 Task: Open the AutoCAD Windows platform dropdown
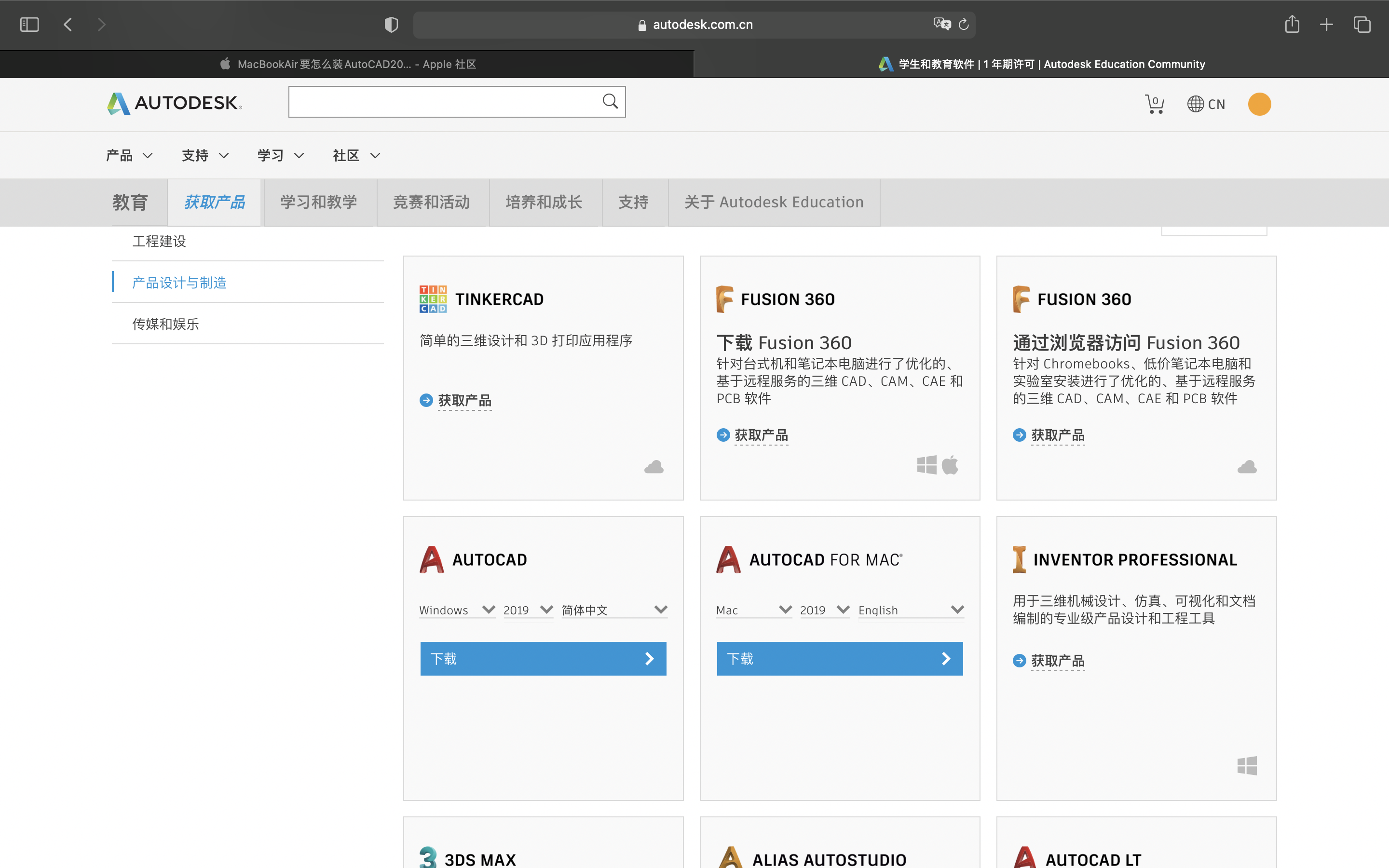(x=456, y=610)
